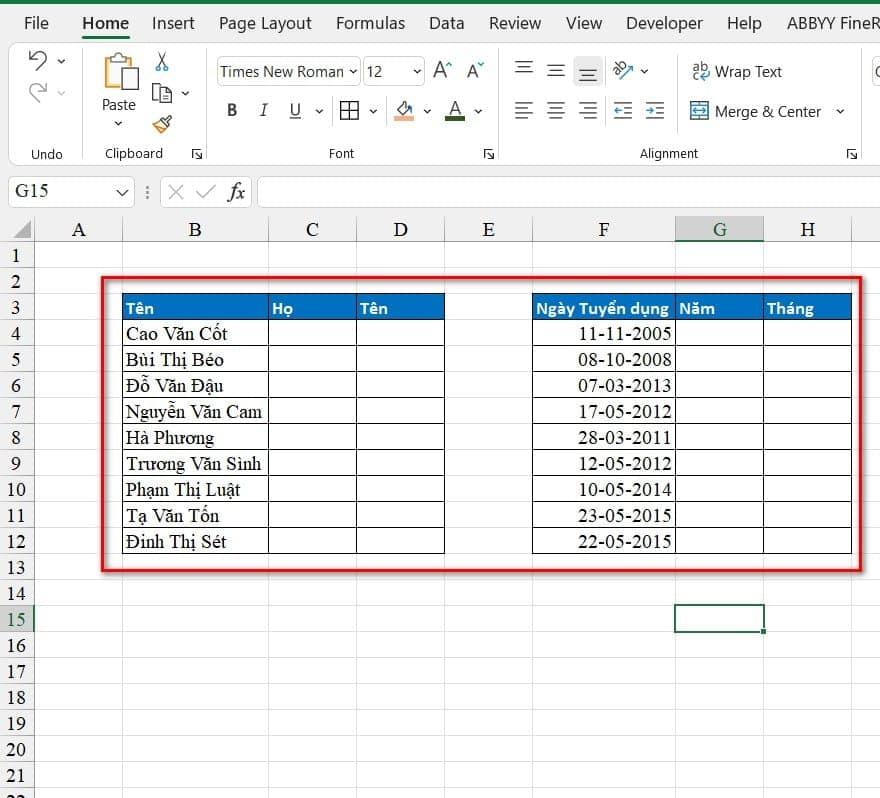Toggle Bold formatting
Viewport: 880px width, 798px height.
[x=232, y=111]
